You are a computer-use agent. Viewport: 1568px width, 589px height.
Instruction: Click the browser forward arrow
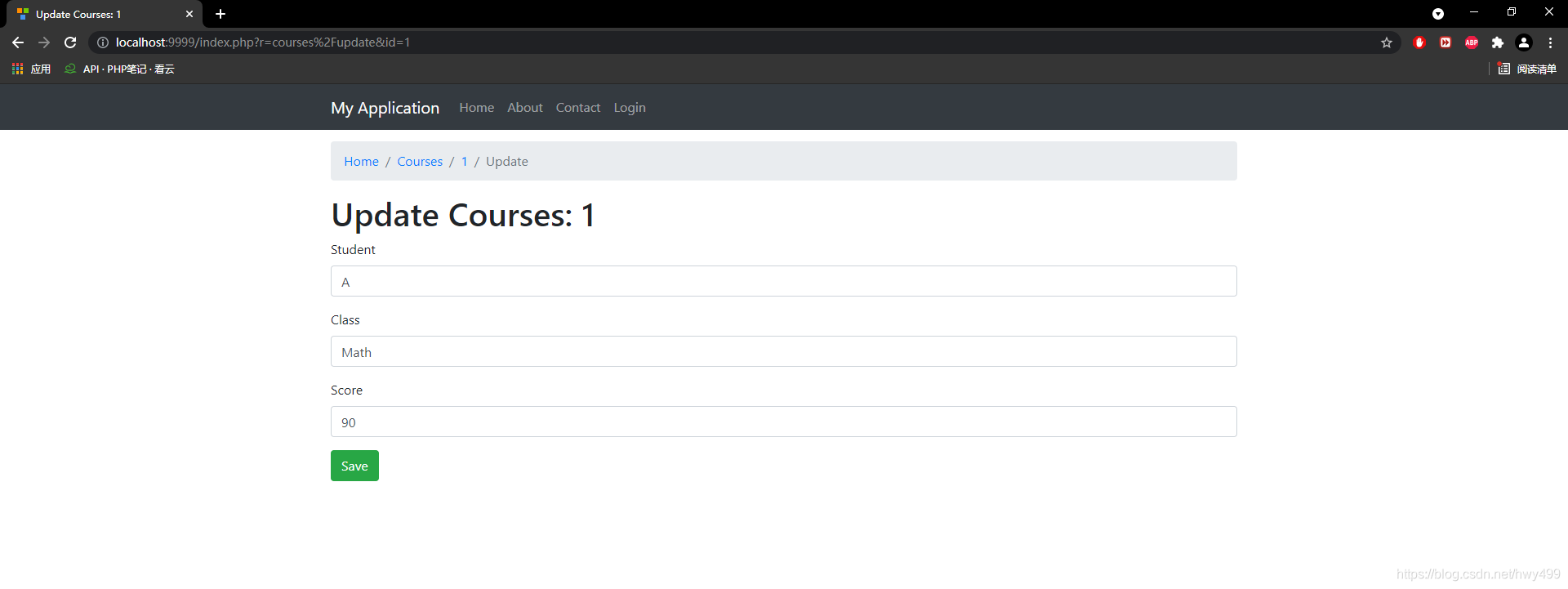[44, 42]
